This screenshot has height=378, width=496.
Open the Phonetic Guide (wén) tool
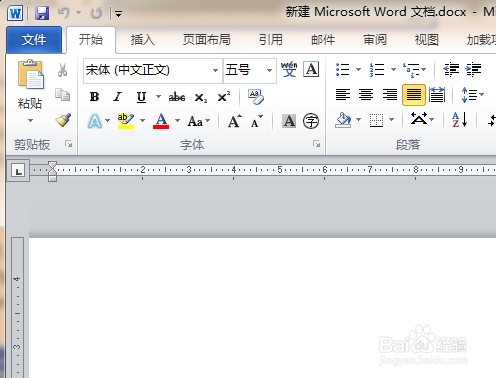[289, 69]
